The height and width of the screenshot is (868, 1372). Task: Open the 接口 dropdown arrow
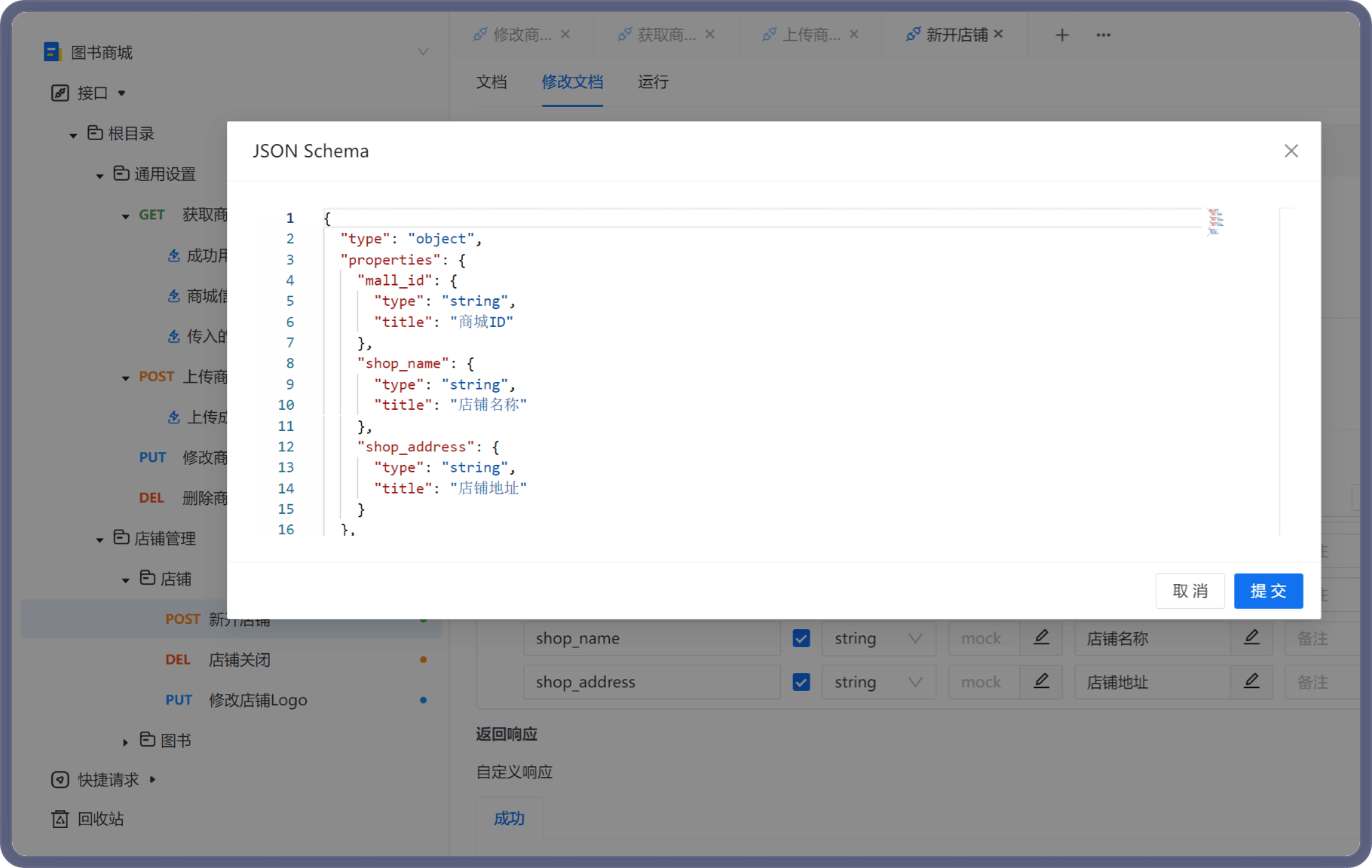[x=121, y=93]
